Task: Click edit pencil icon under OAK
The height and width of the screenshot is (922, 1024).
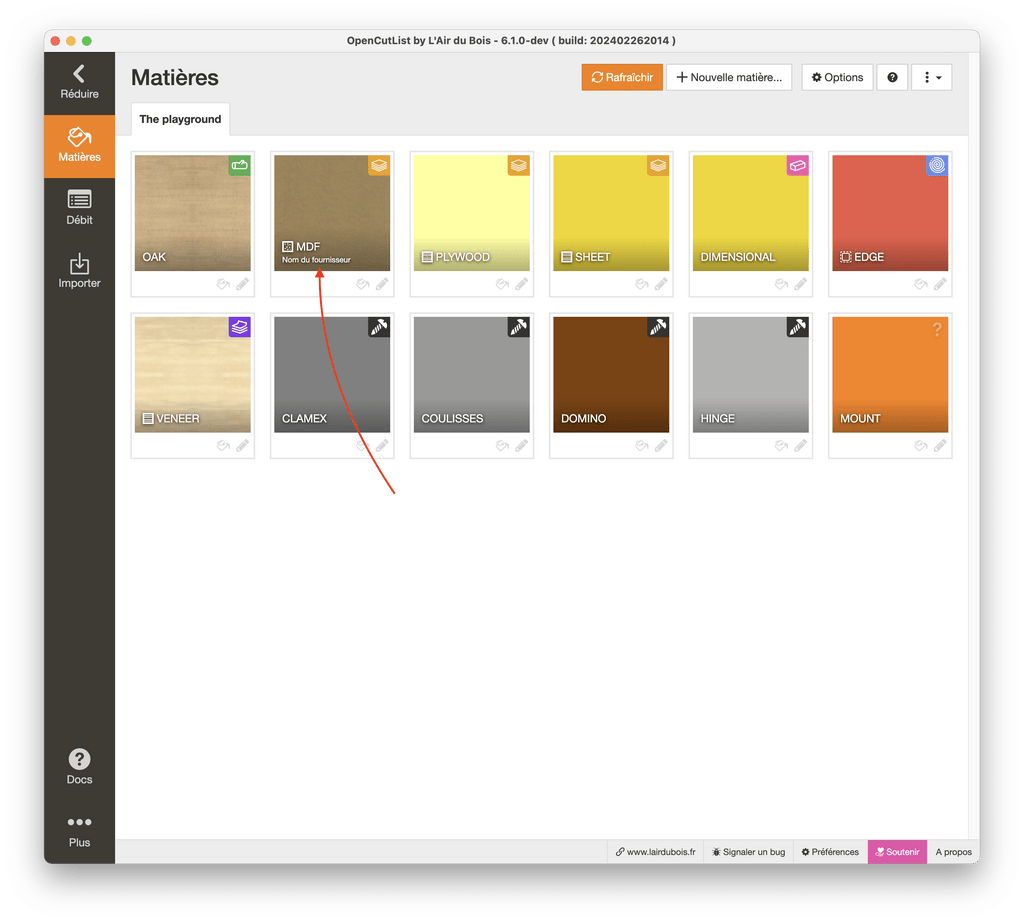Action: tap(242, 284)
